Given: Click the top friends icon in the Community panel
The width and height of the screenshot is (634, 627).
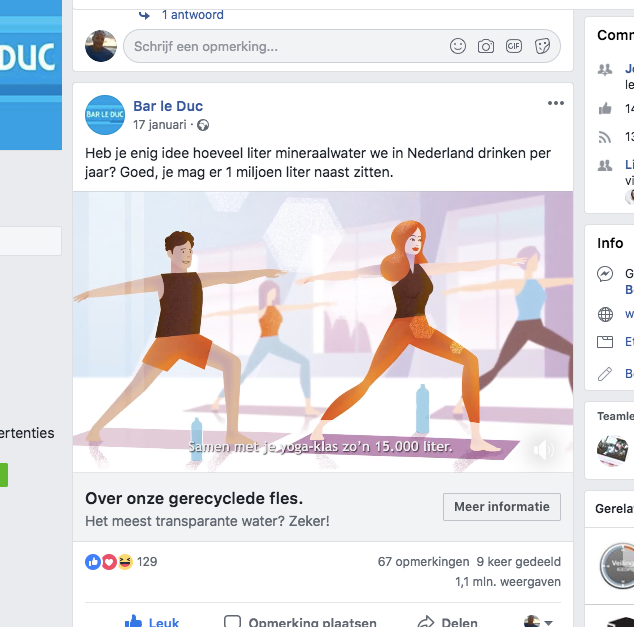Looking at the screenshot, I should [605, 70].
